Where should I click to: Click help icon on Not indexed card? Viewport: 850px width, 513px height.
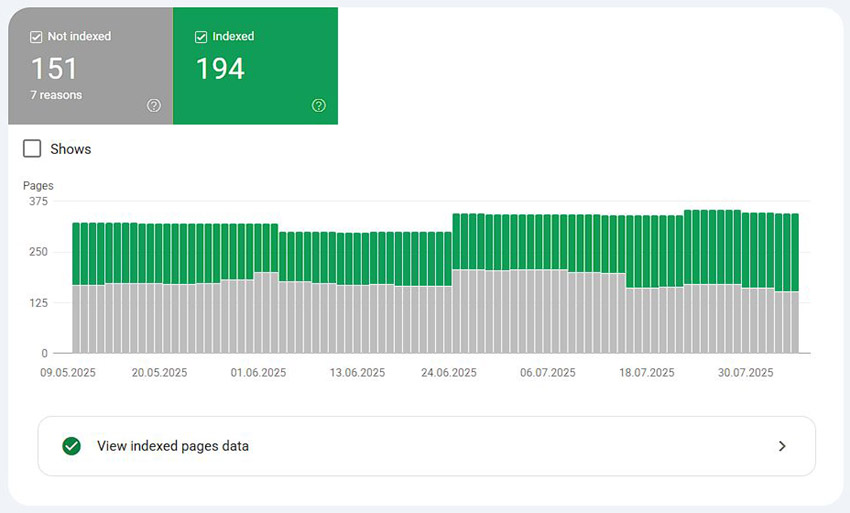[154, 106]
